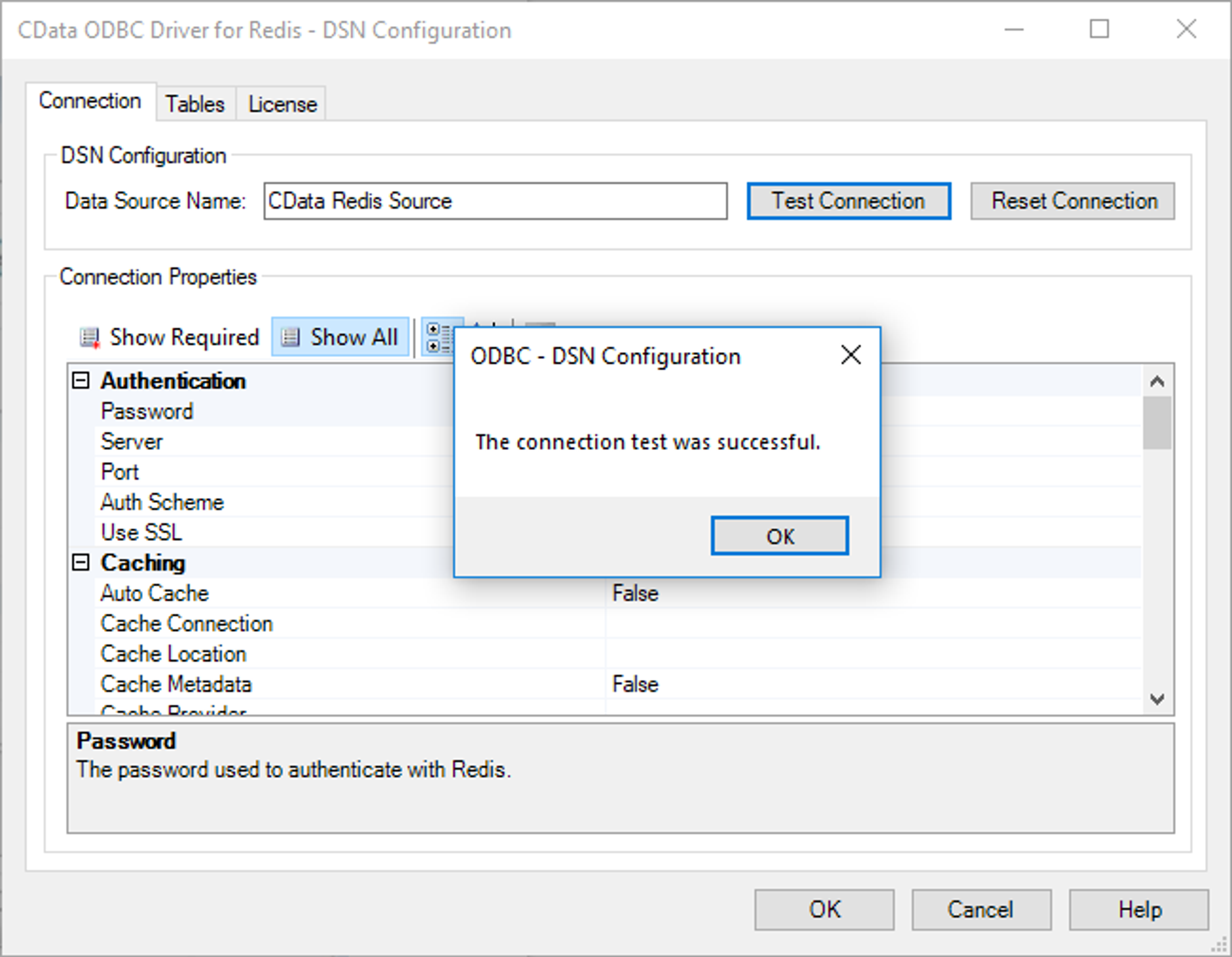Switch to the Tables tab
This screenshot has width=1232, height=957.
[195, 104]
